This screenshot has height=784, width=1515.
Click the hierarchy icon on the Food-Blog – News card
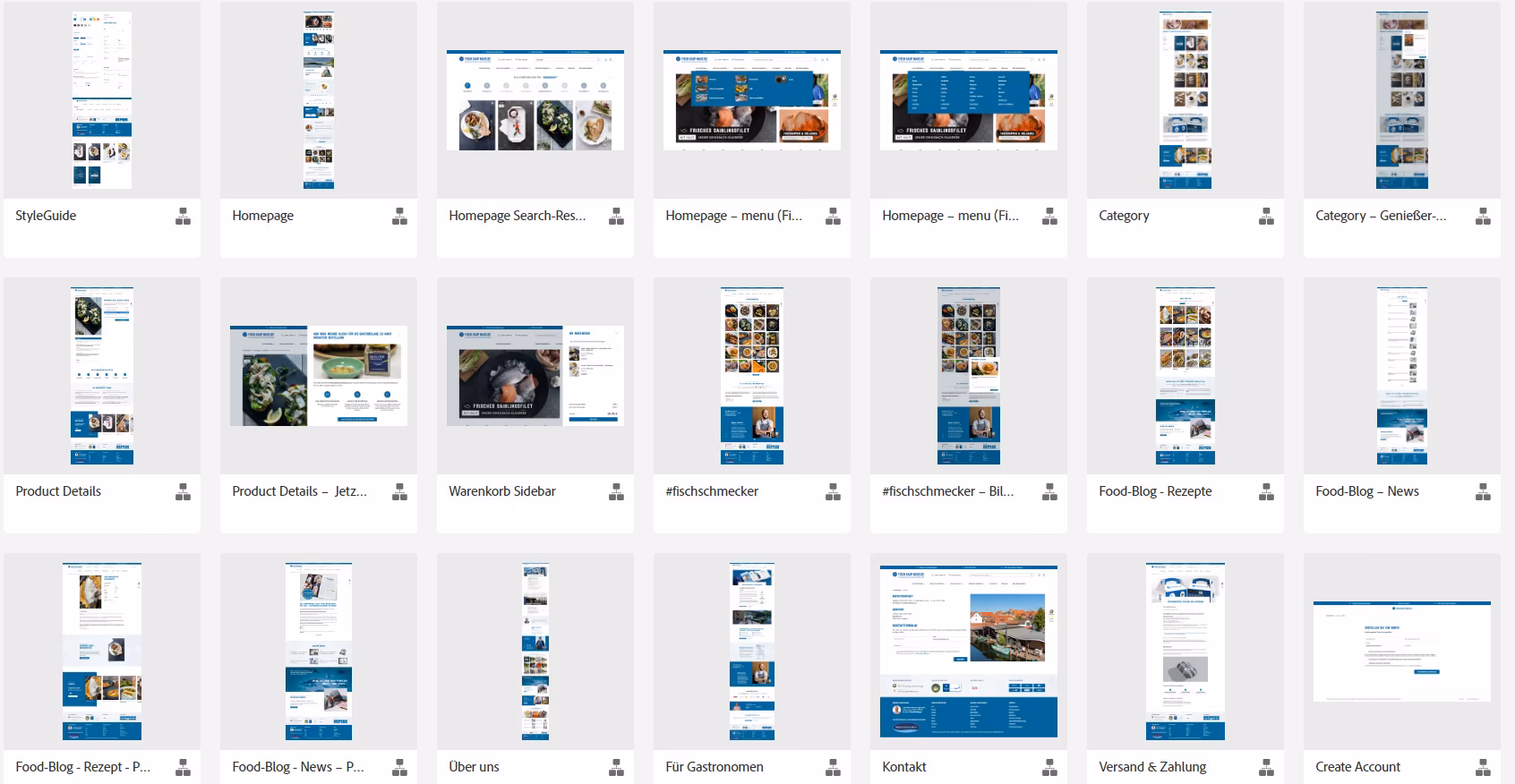click(1483, 491)
